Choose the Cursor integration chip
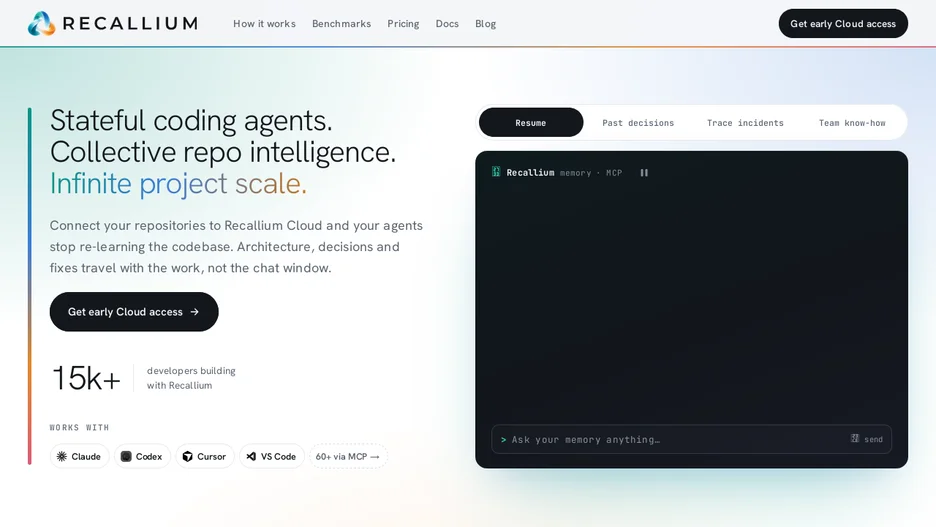This screenshot has width=936, height=527. coord(204,456)
